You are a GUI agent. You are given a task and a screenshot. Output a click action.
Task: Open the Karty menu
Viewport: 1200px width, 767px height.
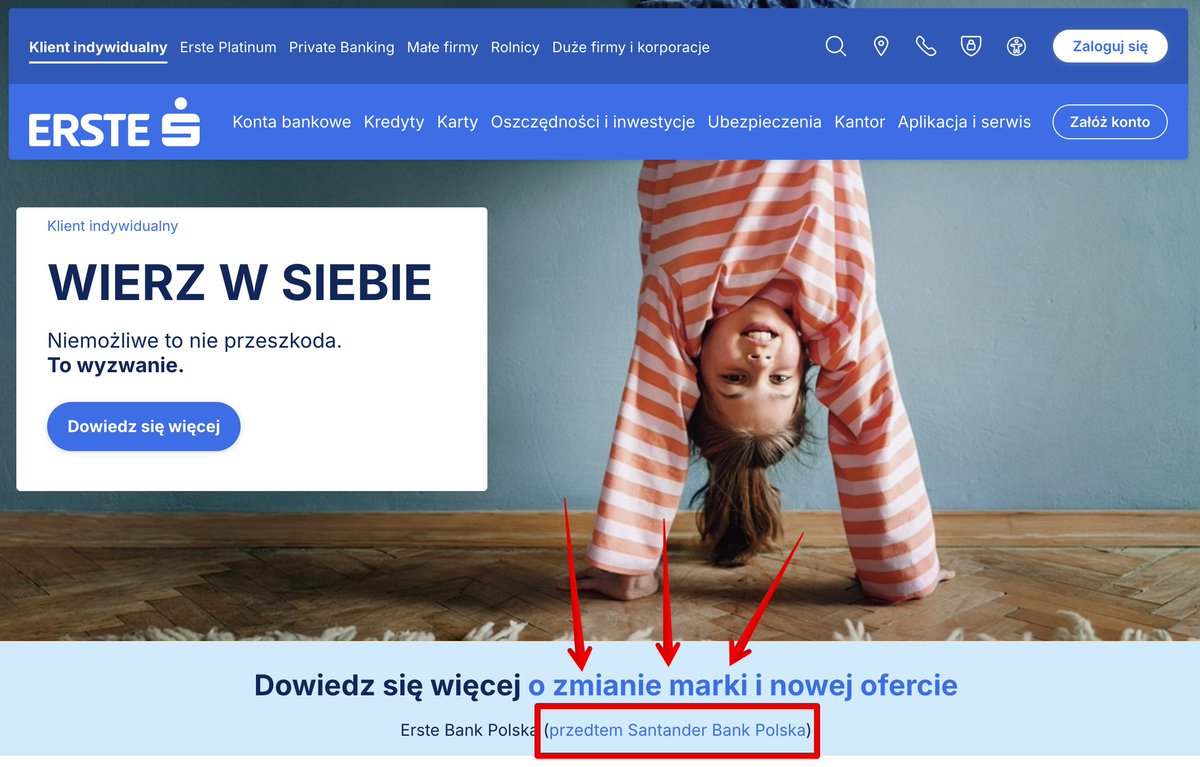[x=457, y=122]
